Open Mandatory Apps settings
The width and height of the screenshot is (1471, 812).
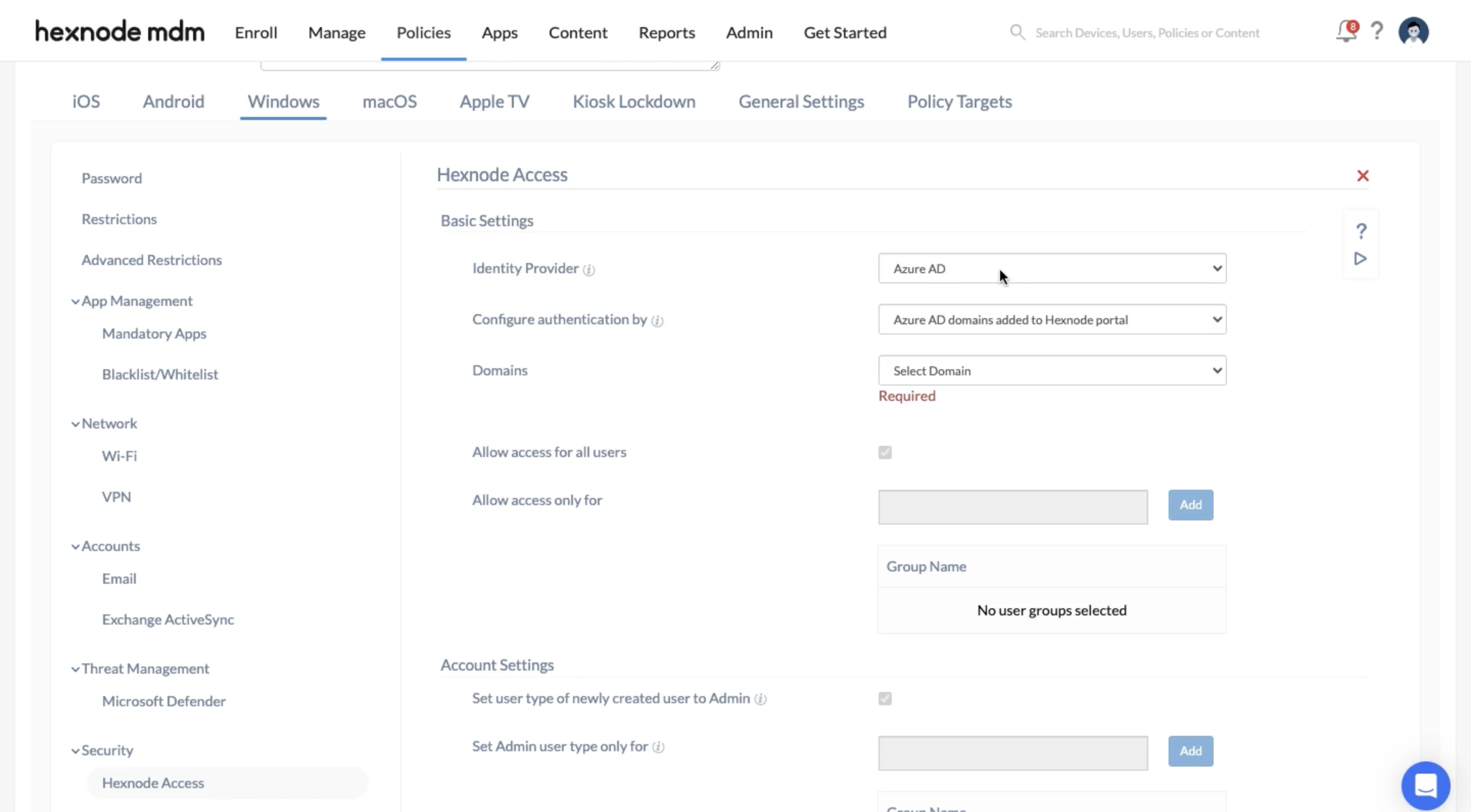[x=154, y=333]
